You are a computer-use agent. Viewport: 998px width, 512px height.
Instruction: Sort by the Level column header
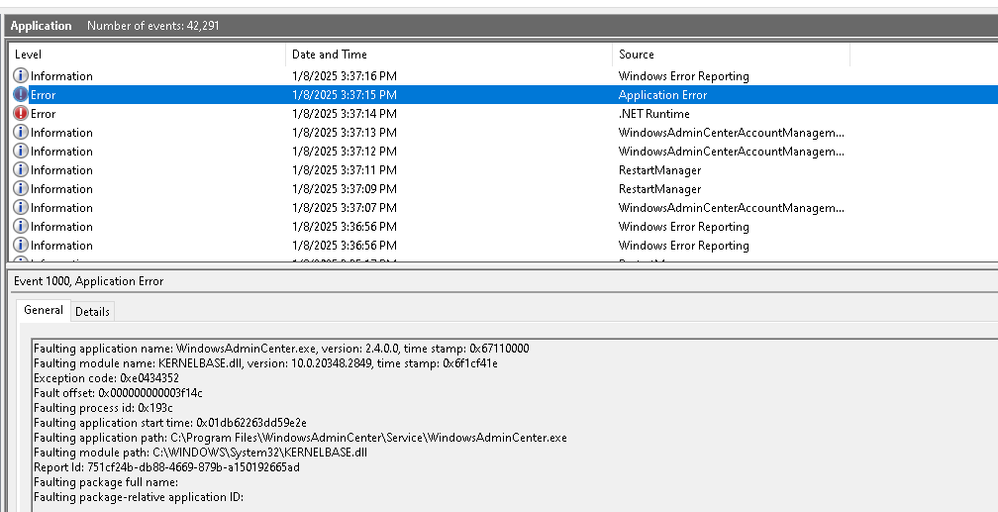(x=147, y=55)
